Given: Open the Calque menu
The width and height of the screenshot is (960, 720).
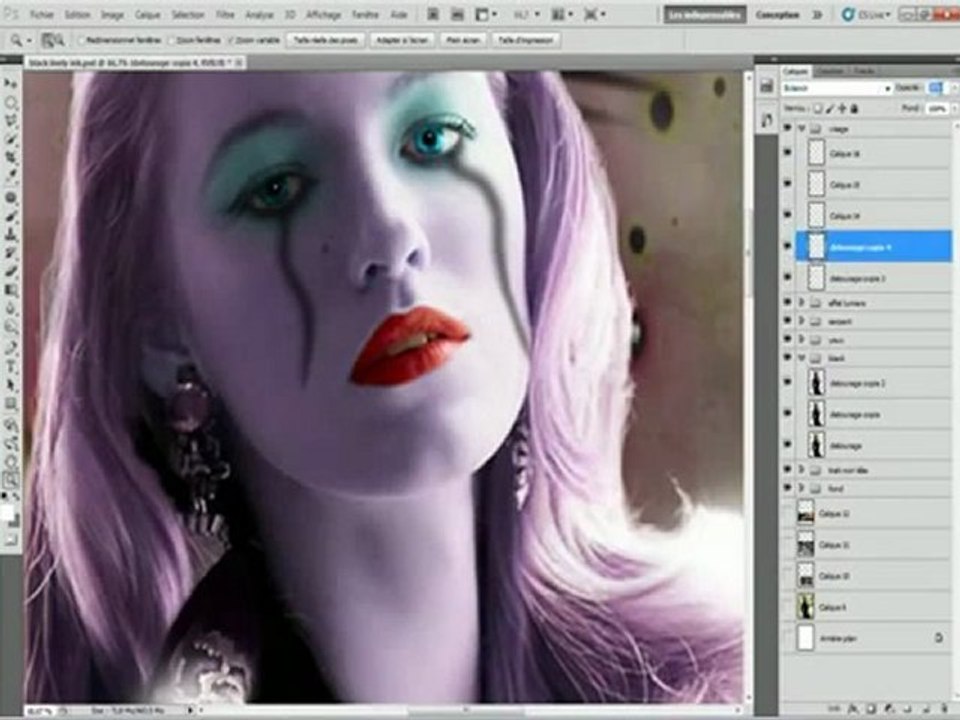Looking at the screenshot, I should coord(148,14).
